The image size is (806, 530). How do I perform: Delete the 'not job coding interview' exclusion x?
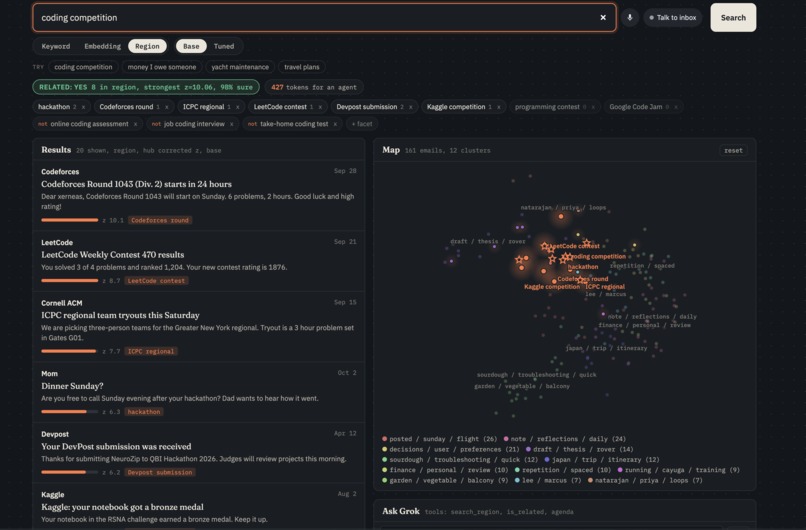(231, 124)
